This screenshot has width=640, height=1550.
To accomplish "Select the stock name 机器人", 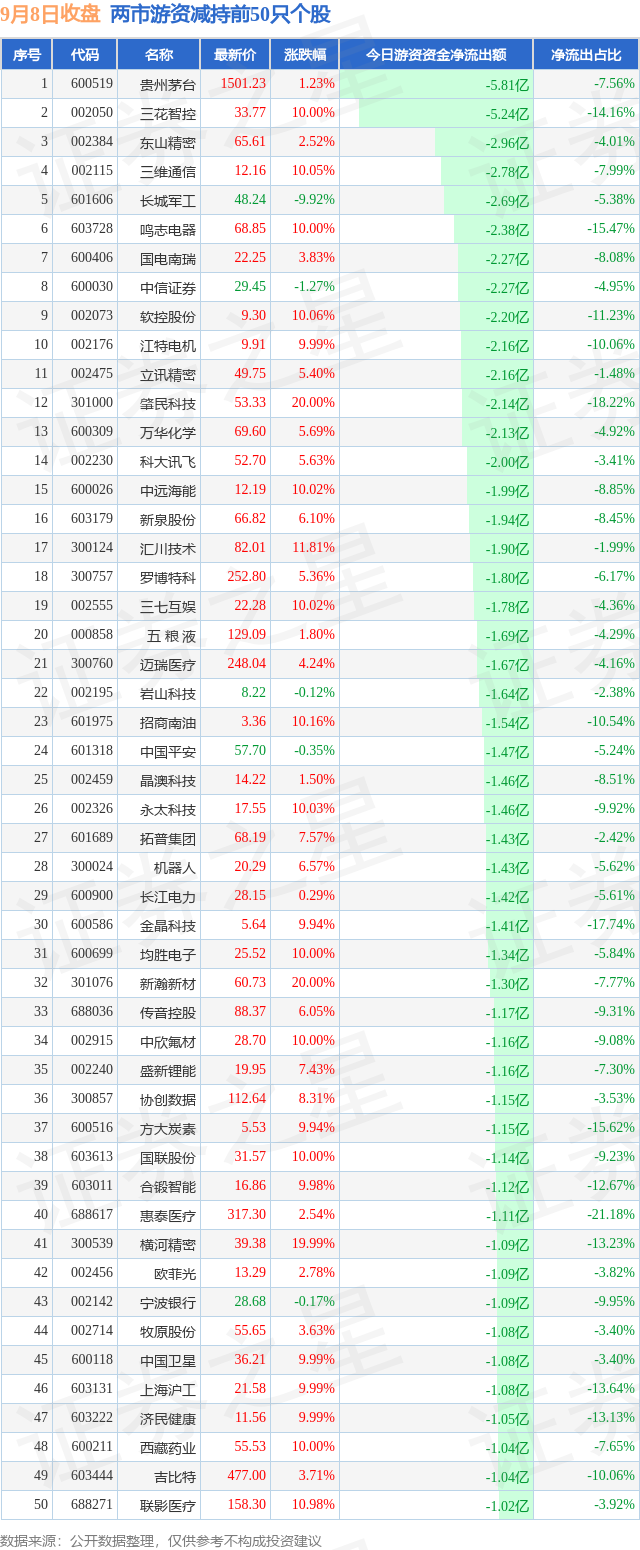I will click(175, 868).
